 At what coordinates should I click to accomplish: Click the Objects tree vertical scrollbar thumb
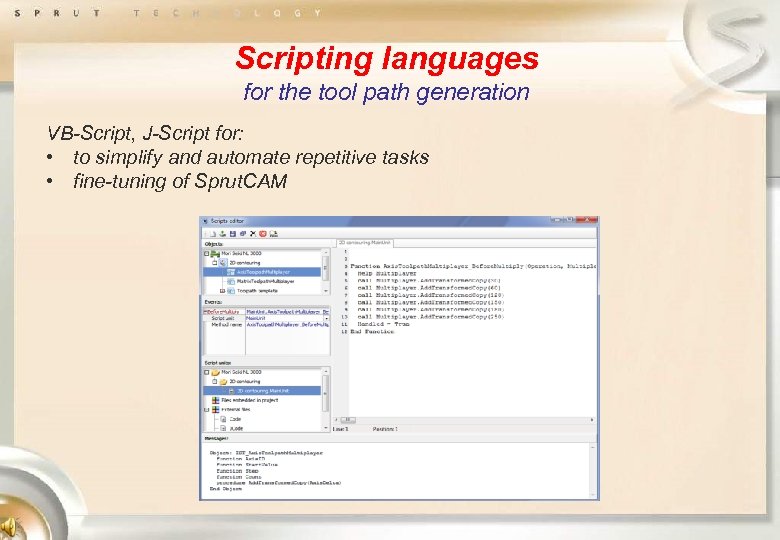tap(325, 269)
